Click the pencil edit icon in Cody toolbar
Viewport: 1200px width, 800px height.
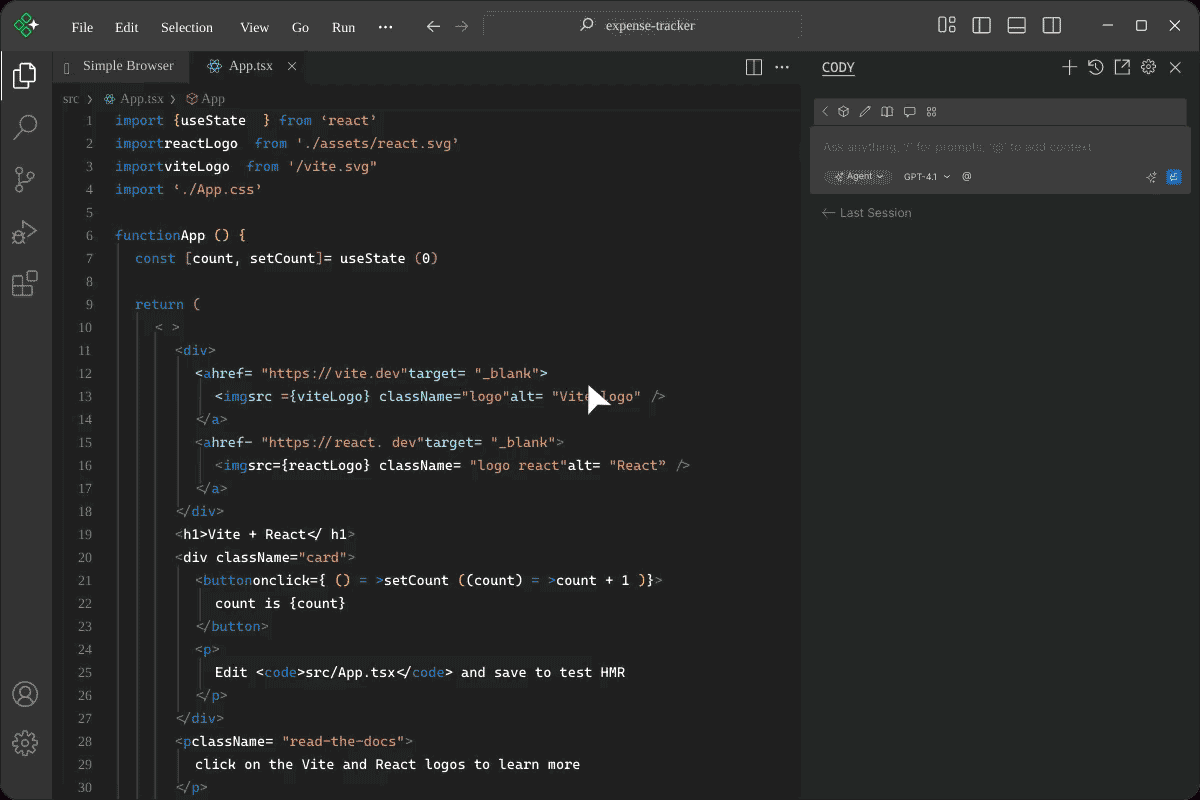coord(865,112)
